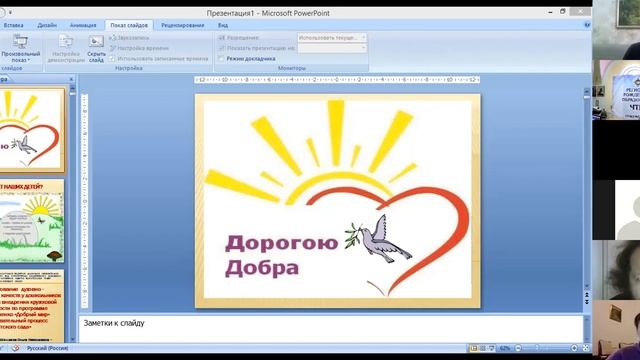640x360 pixels.
Task: Switch to Normal view in status bar
Action: [474, 348]
